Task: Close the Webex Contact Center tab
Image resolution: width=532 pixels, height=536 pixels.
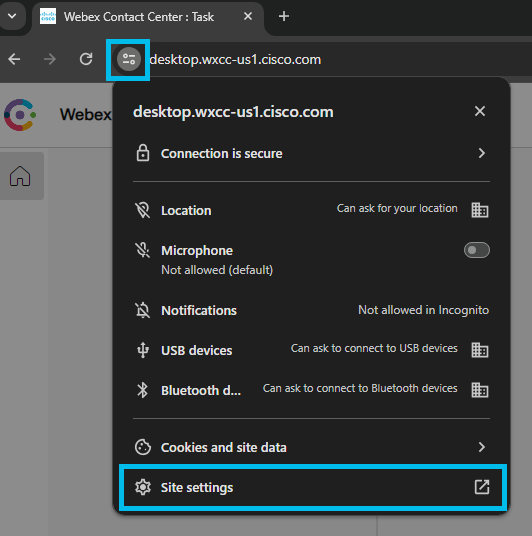Action: pyautogui.click(x=248, y=16)
